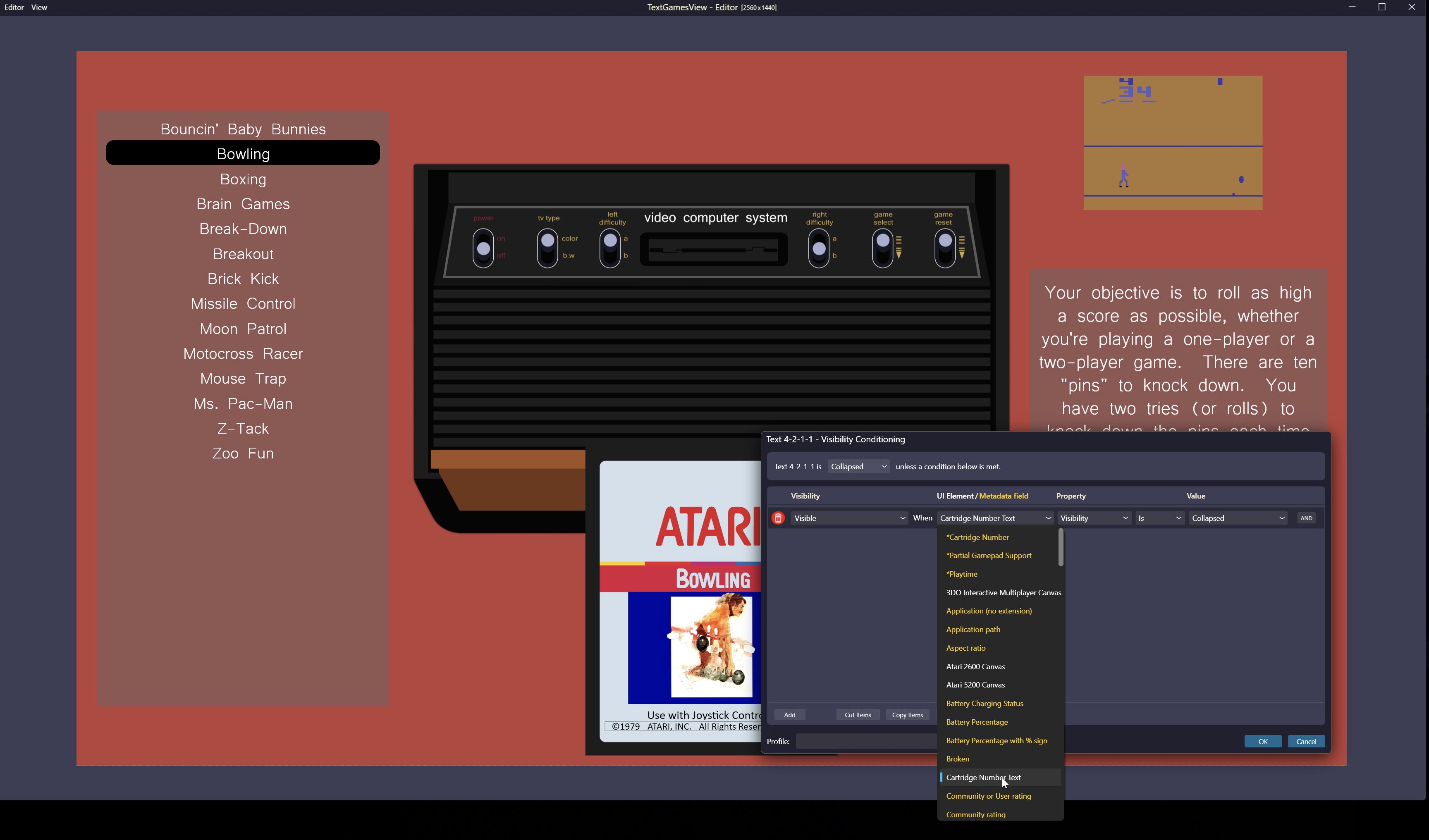Click the right difficulty switch
The height and width of the screenshot is (840, 1429).
820,248
